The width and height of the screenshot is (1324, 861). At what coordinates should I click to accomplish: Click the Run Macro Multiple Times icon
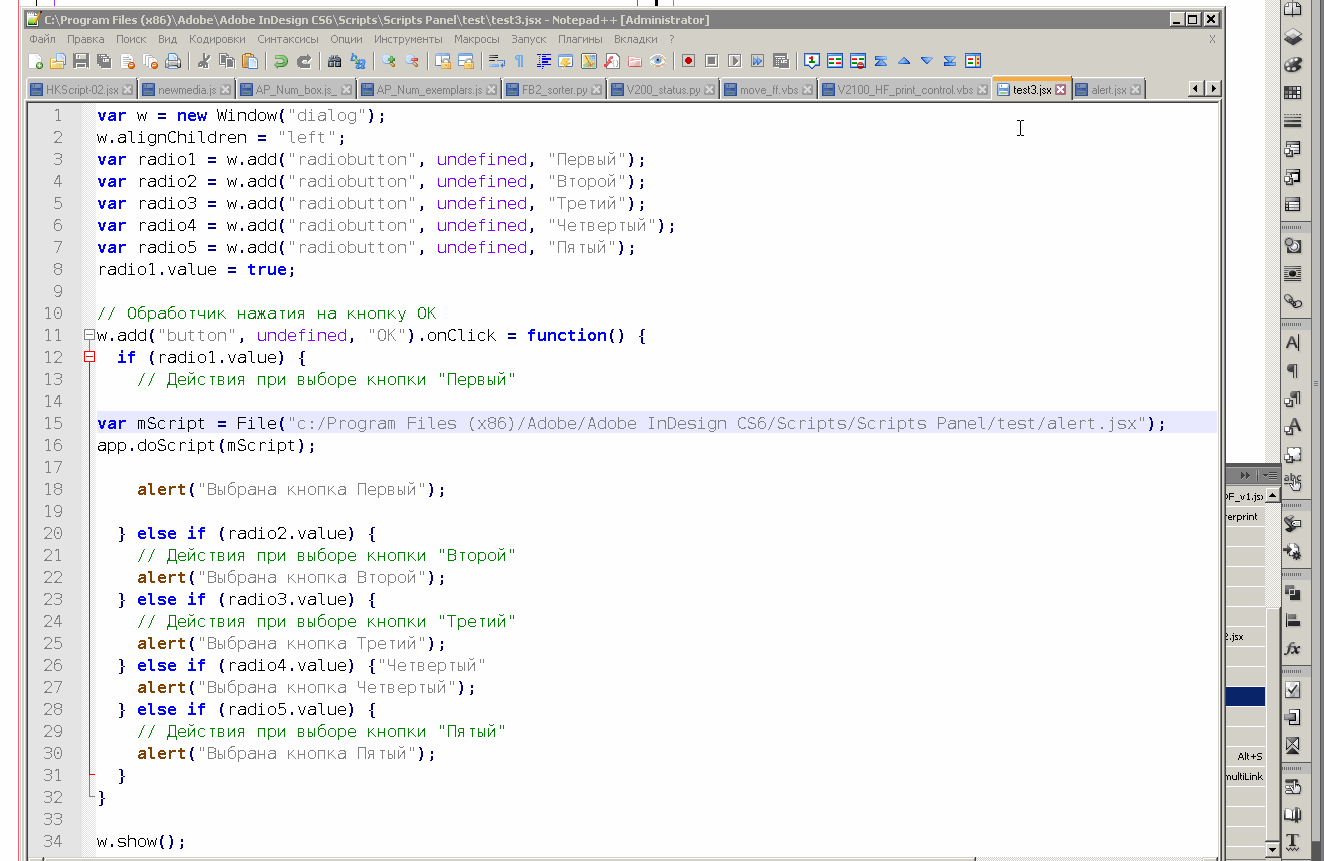pos(757,61)
